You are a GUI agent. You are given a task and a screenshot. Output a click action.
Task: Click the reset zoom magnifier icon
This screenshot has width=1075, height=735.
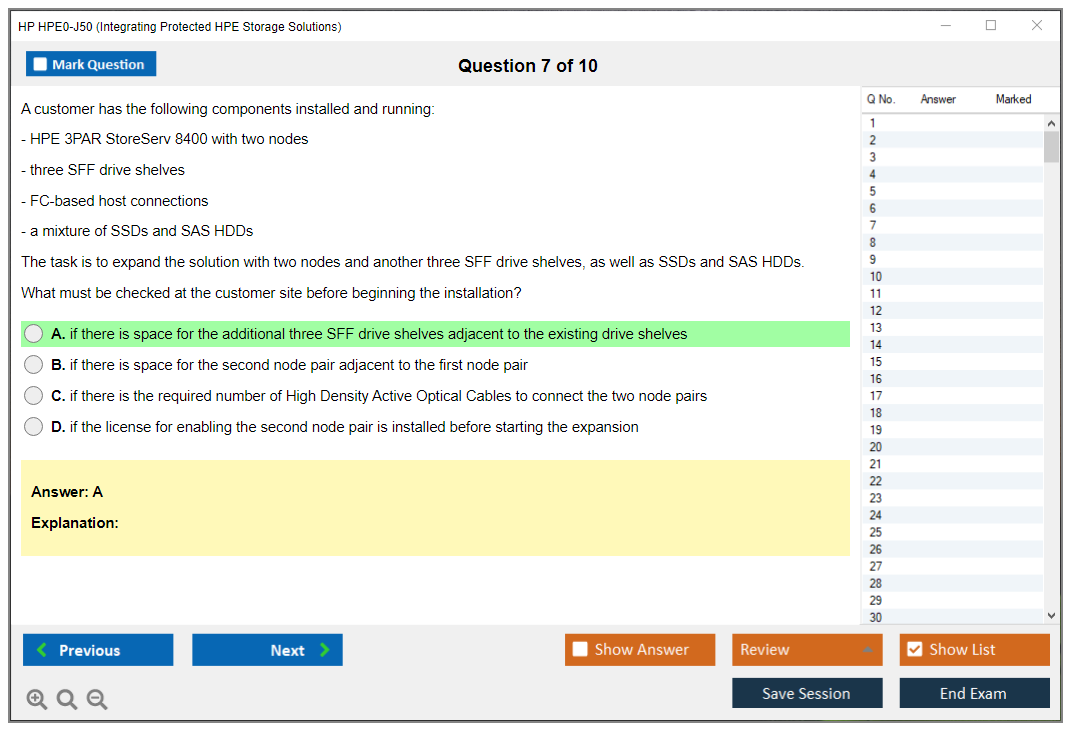coord(67,699)
